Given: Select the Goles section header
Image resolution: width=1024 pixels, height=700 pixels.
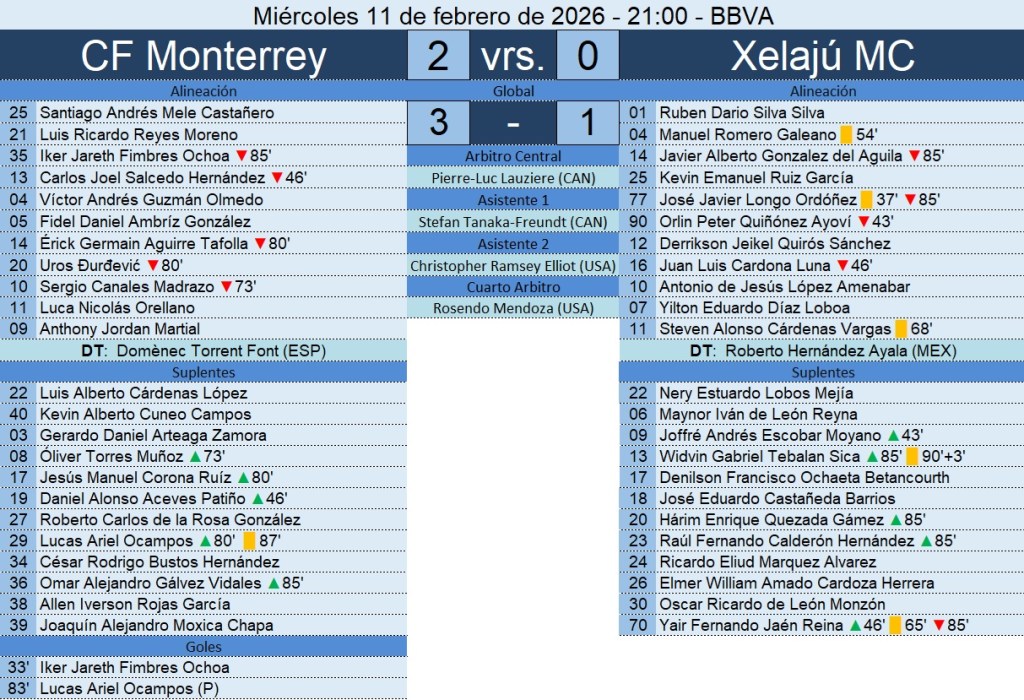Looking at the screenshot, I should click(x=204, y=646).
